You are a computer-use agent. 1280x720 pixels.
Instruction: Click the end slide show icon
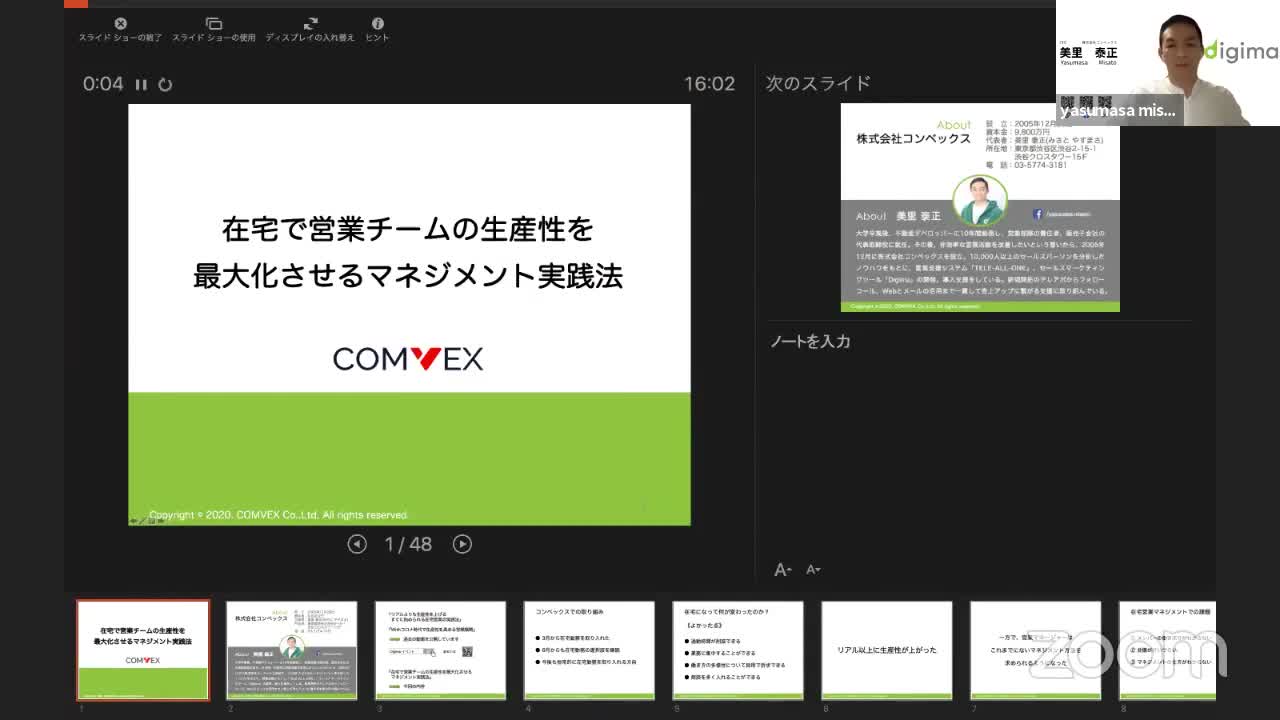[120, 23]
